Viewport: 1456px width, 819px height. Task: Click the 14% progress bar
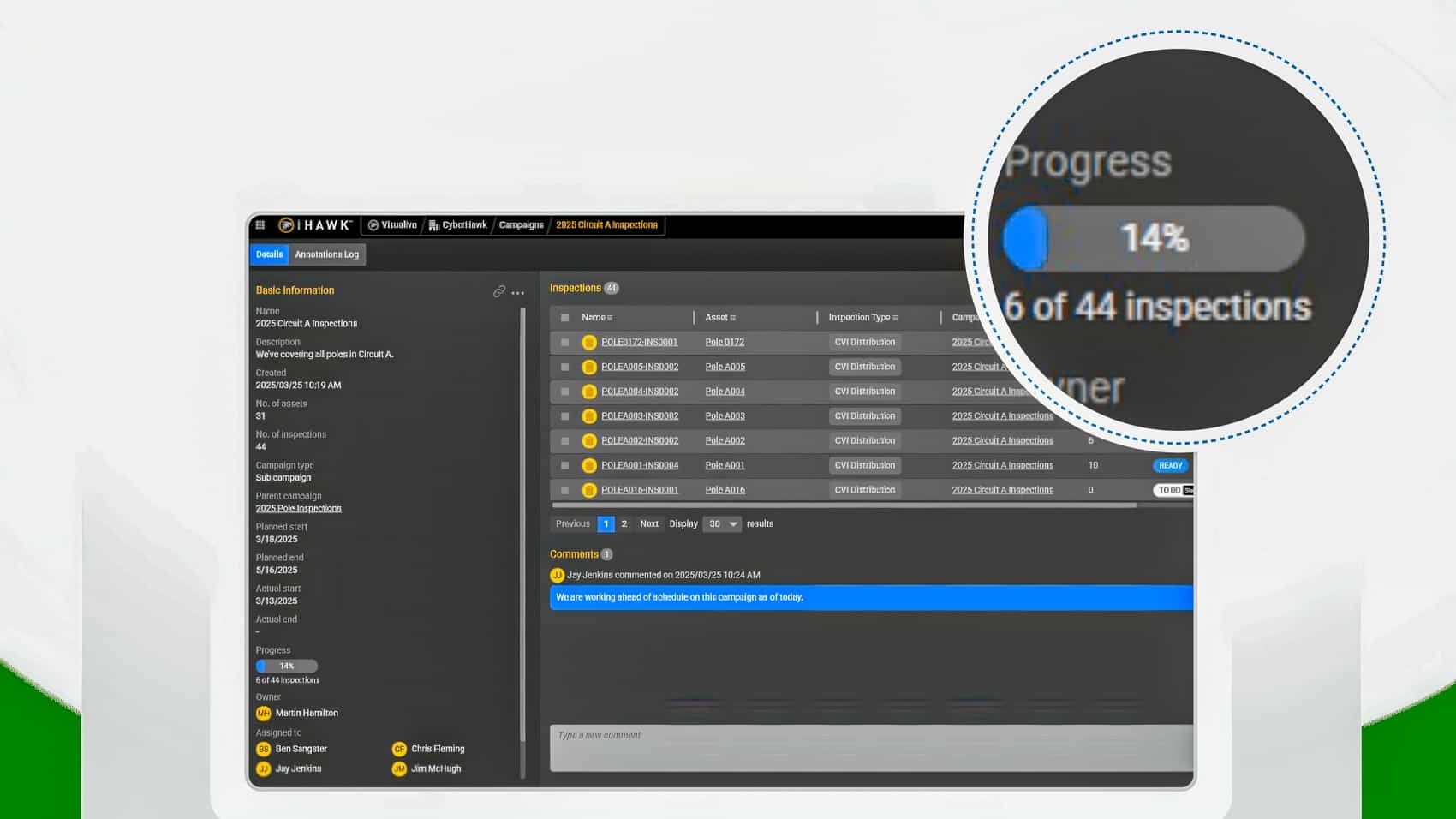[287, 667]
